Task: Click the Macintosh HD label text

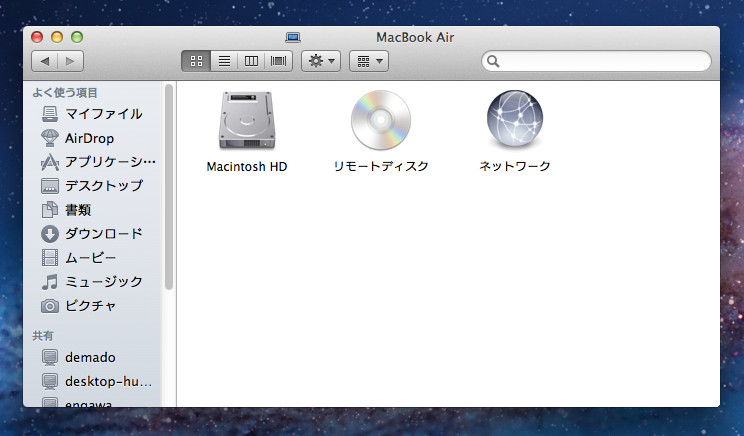Action: [x=247, y=167]
